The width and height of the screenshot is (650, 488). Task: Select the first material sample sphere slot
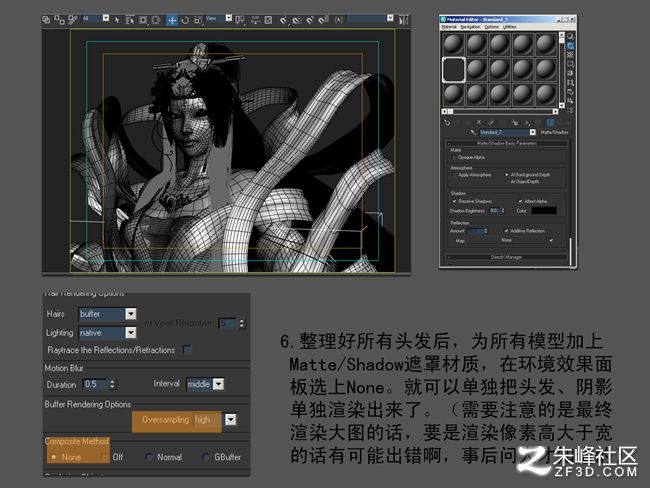click(x=454, y=45)
